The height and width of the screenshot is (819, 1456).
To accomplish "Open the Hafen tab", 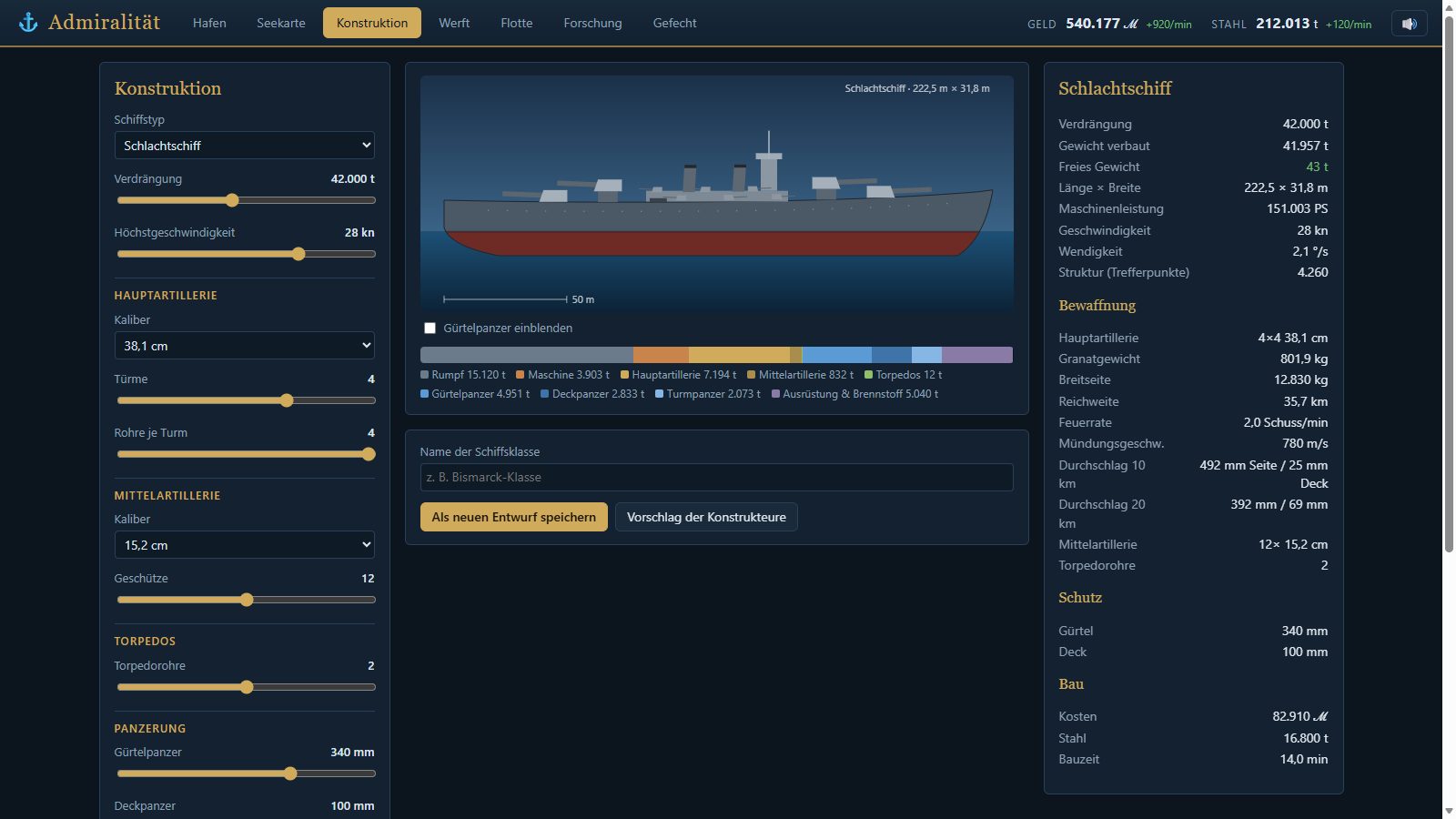I will (209, 23).
